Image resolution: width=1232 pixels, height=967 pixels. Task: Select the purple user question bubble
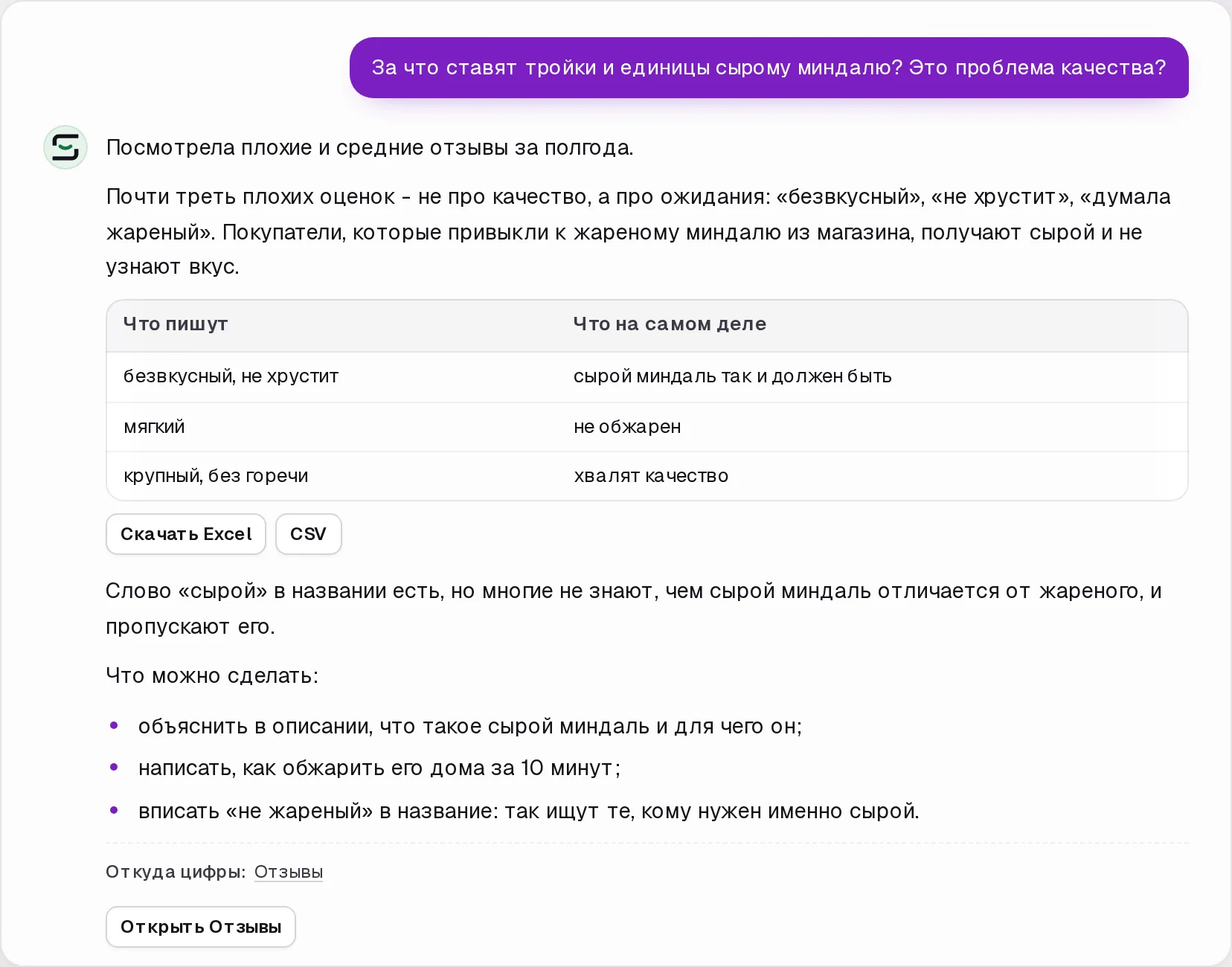tap(769, 68)
